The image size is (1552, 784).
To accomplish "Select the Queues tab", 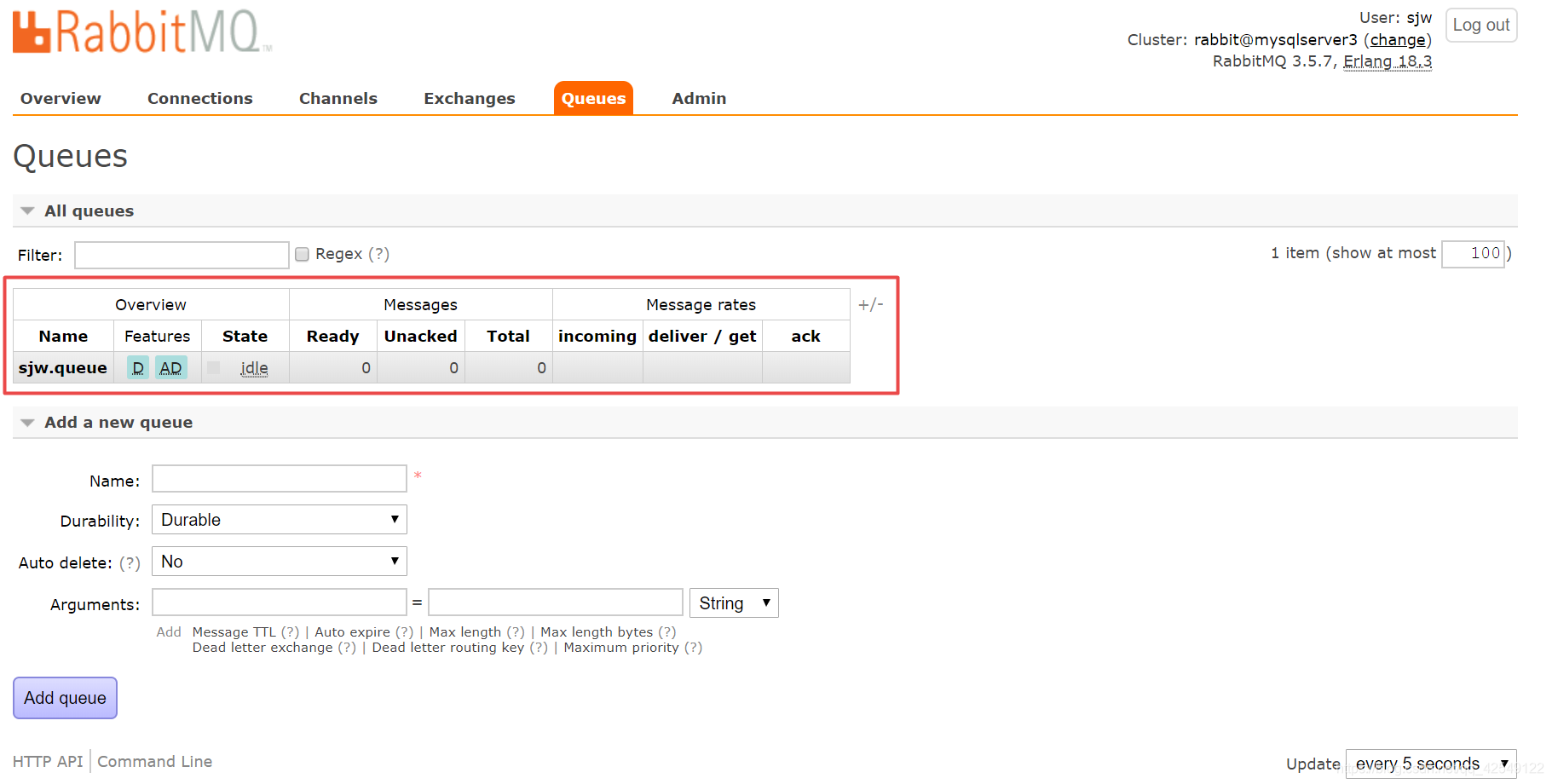I will [x=593, y=99].
